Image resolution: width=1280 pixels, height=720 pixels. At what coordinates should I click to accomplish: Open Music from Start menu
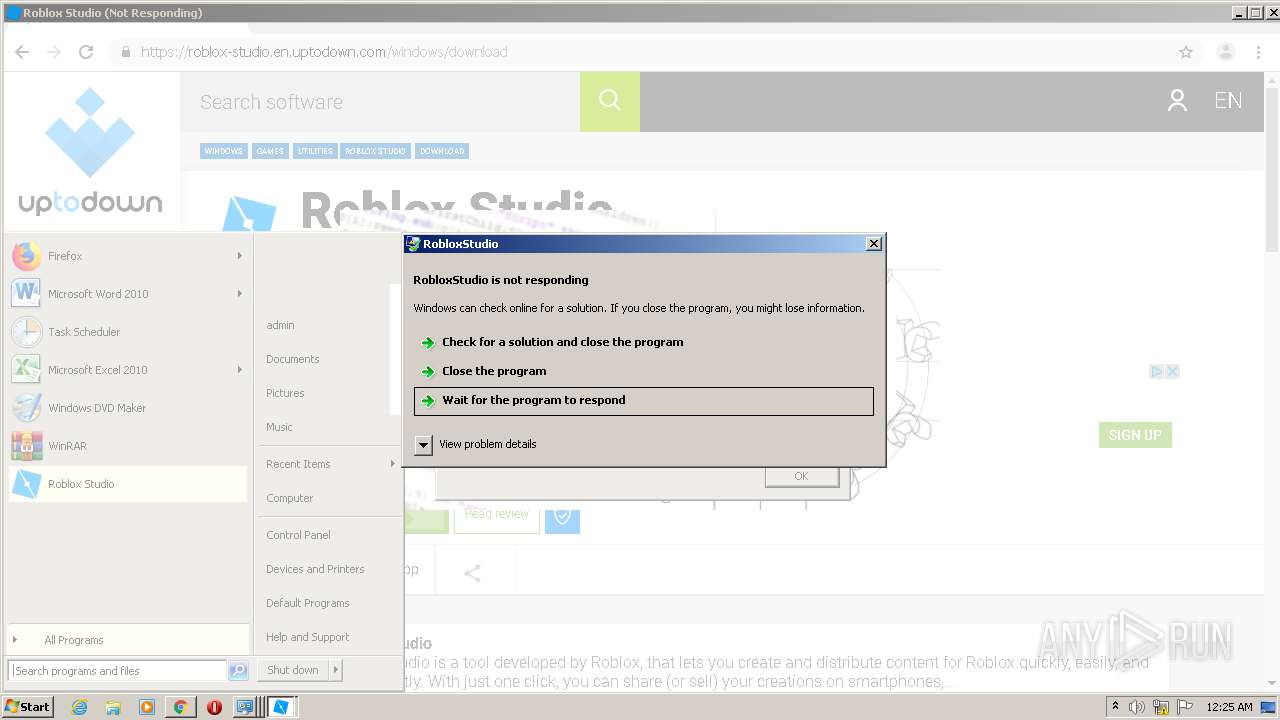(x=279, y=427)
